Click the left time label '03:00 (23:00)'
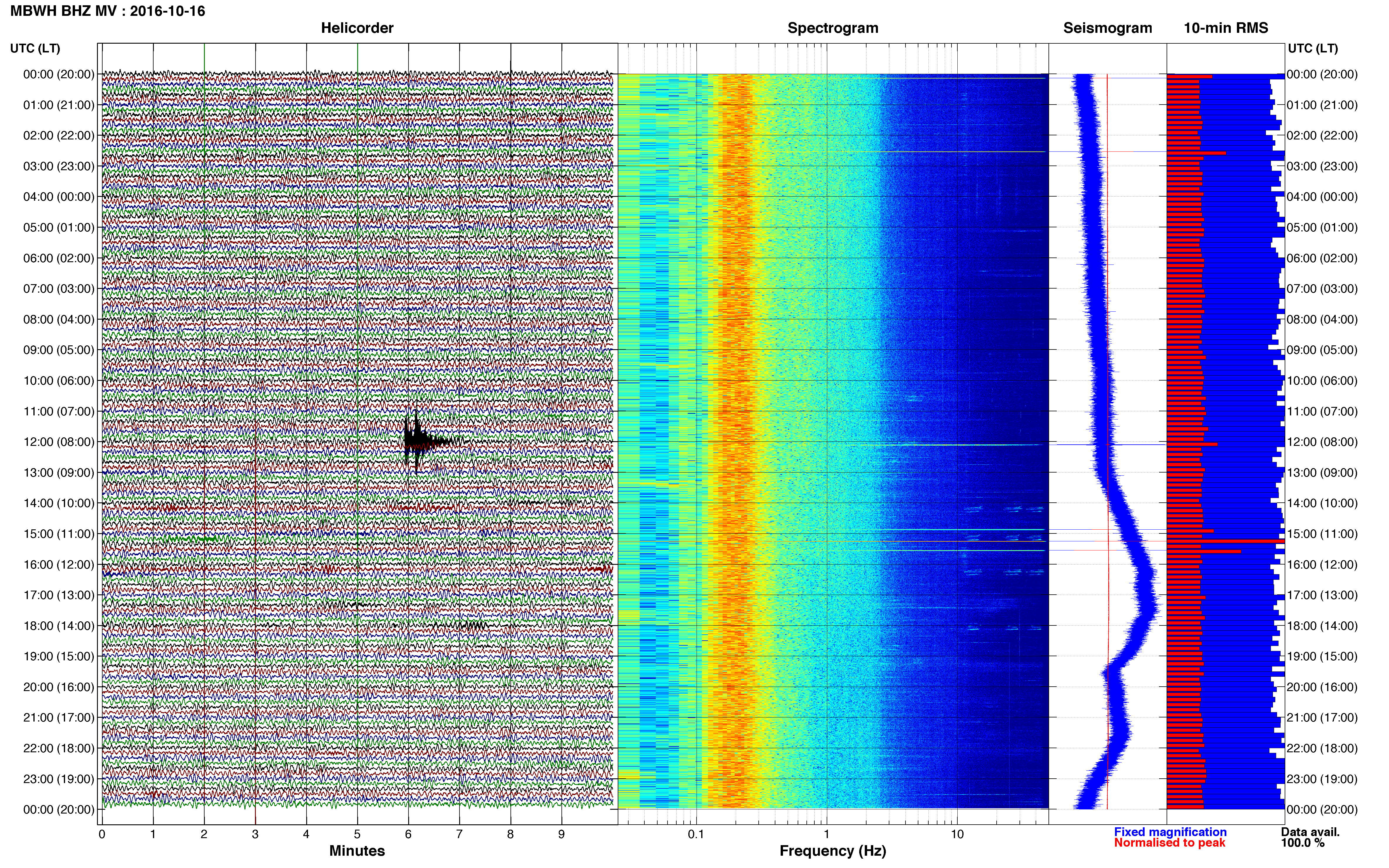 59,166
